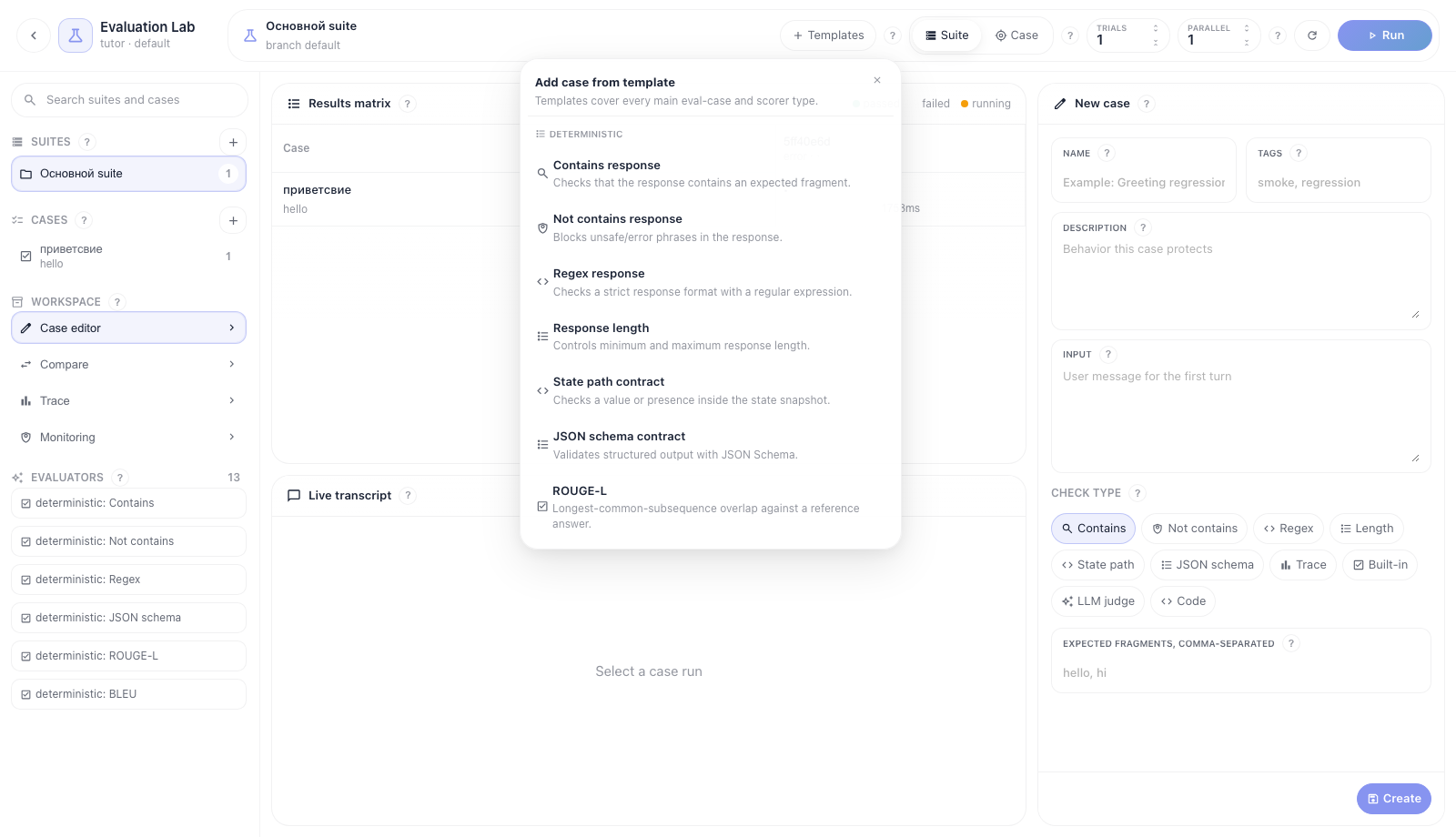The height and width of the screenshot is (837, 1456).
Task: Open the Templates button
Action: 828,35
